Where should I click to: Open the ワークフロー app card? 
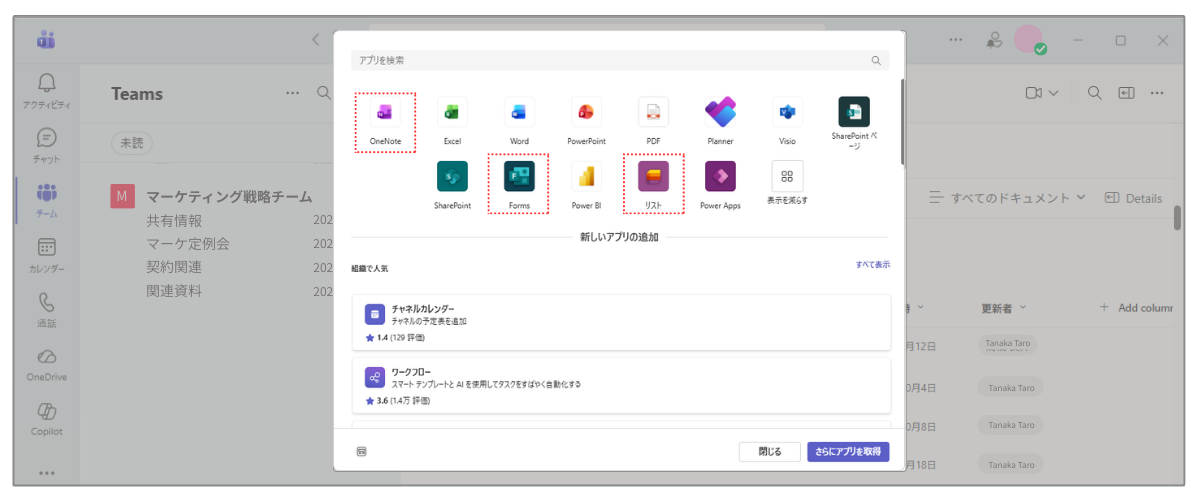point(621,384)
